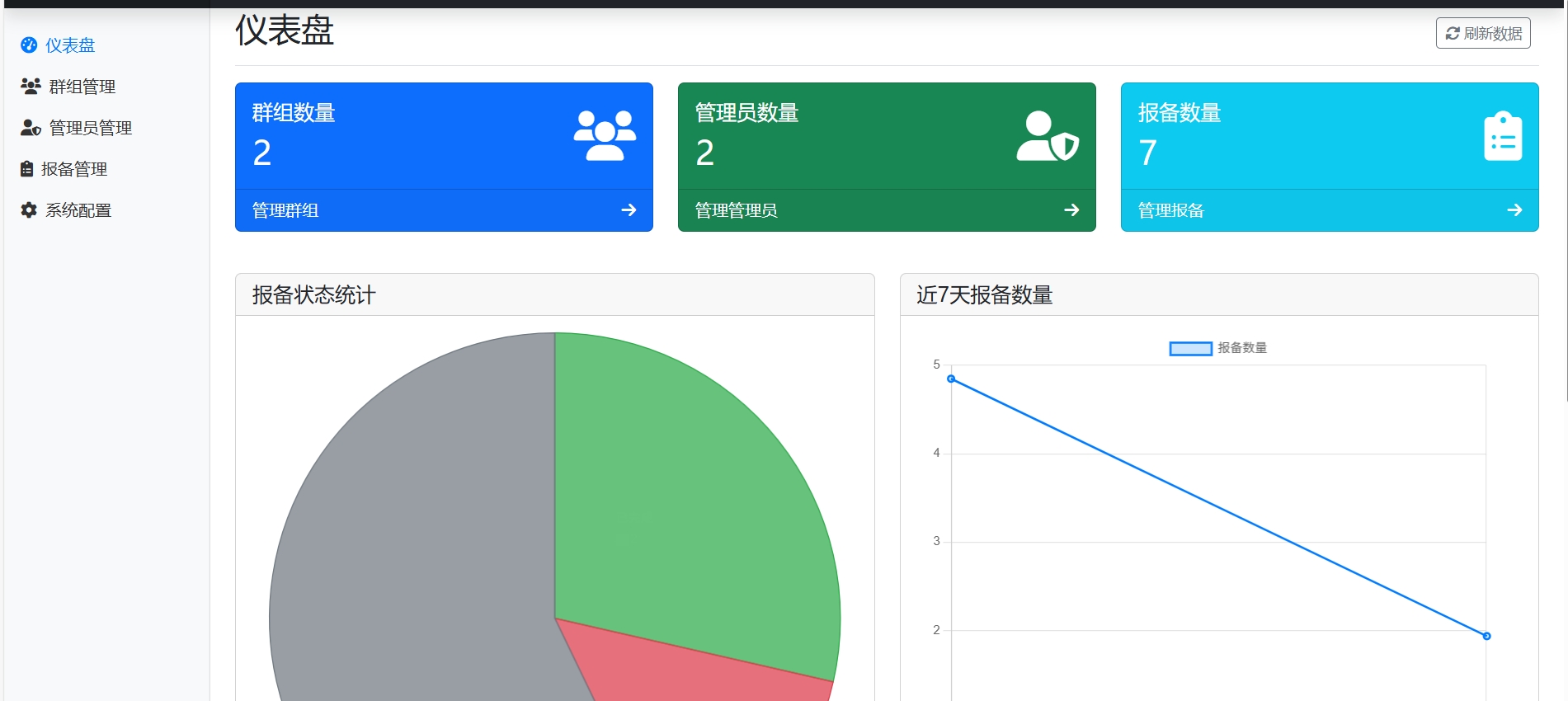Click the report management clipboard icon

point(27,169)
